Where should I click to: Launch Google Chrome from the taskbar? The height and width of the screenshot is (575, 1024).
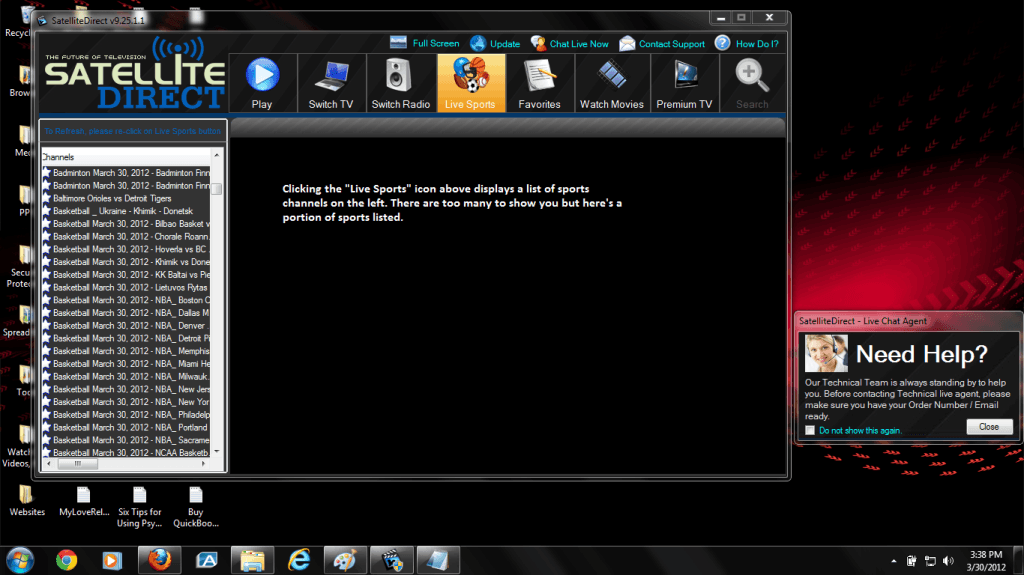[66, 561]
